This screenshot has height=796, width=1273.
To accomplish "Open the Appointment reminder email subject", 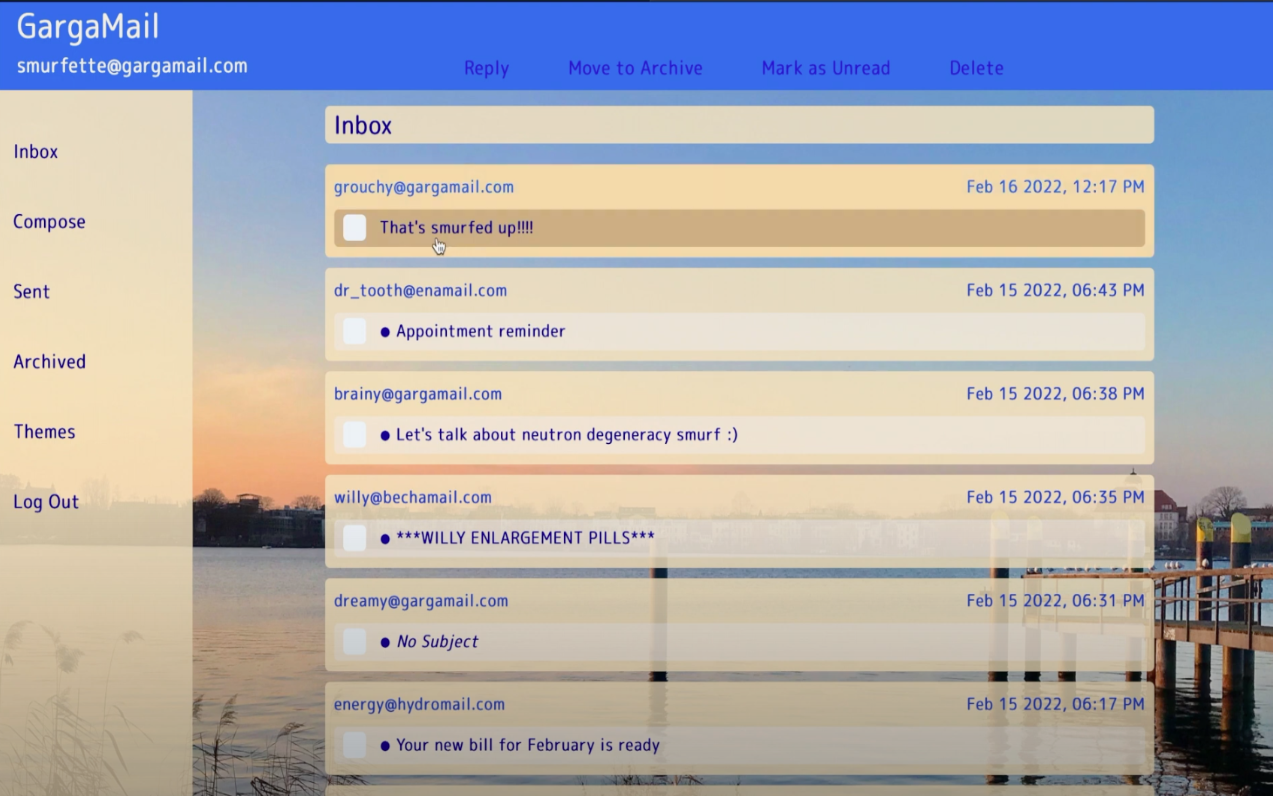I will [480, 331].
